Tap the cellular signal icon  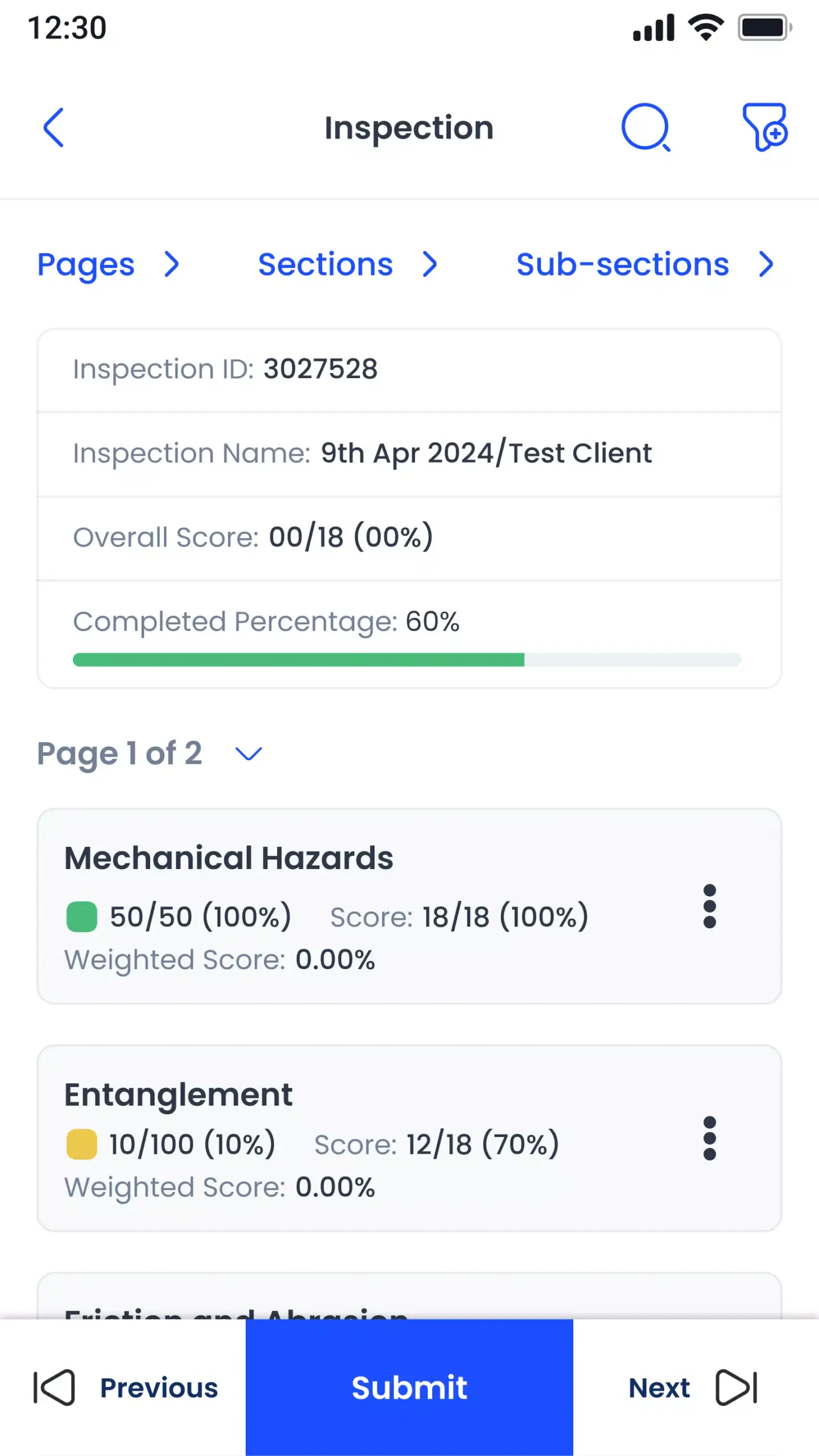tap(653, 28)
